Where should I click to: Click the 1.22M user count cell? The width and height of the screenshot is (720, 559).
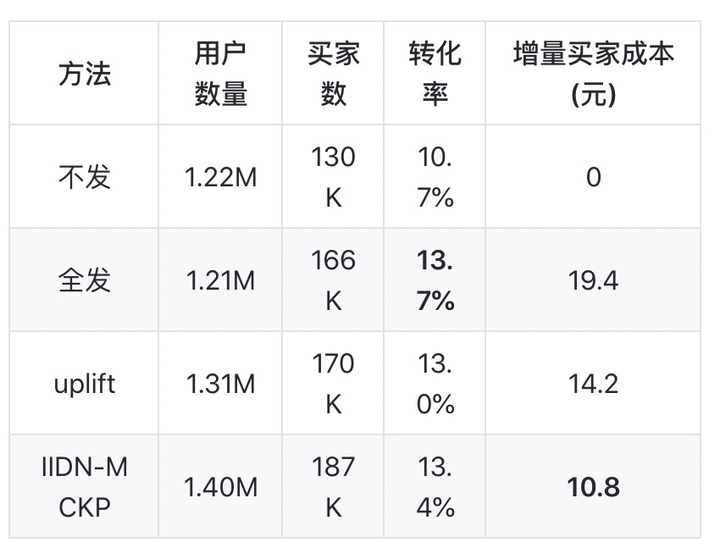point(220,177)
